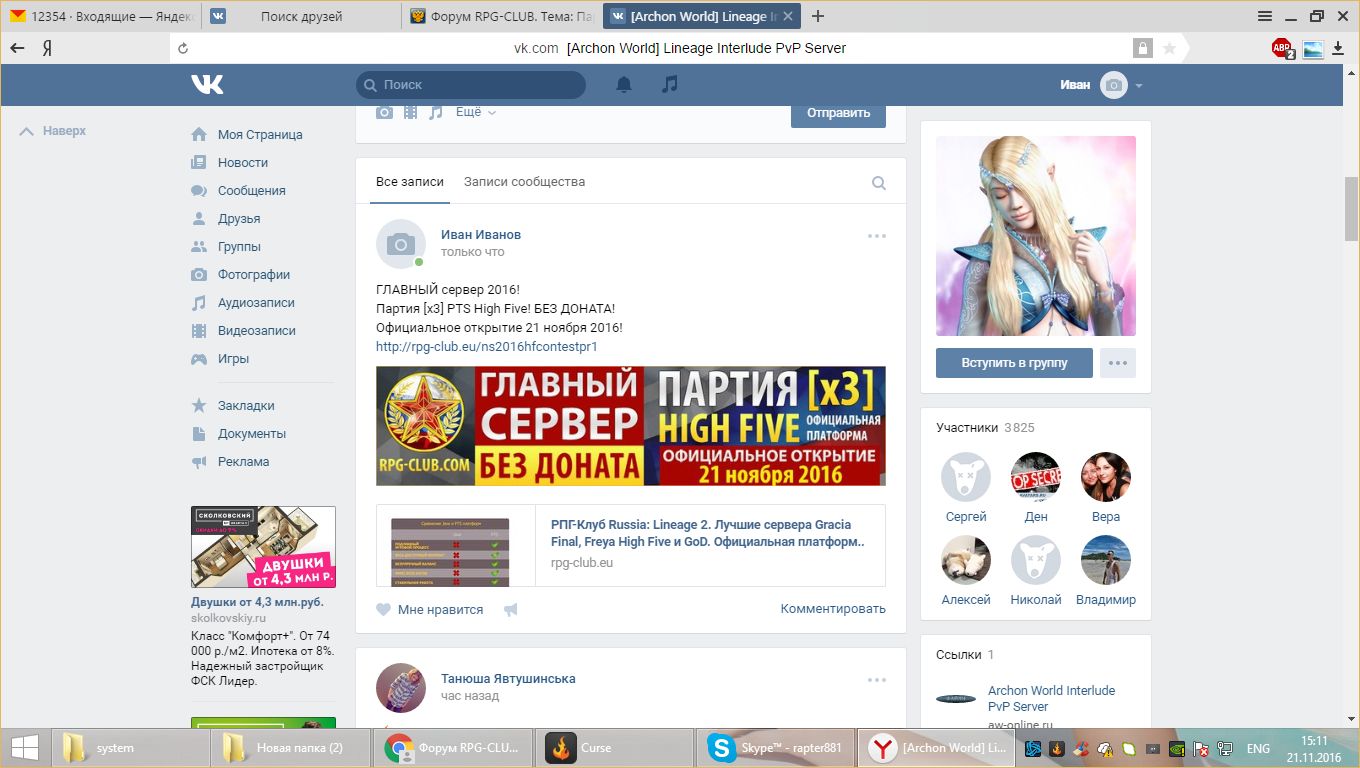The height and width of the screenshot is (768, 1360).
Task: Switch to the "Форум RPG-CLUB" browser tab
Action: [x=502, y=16]
